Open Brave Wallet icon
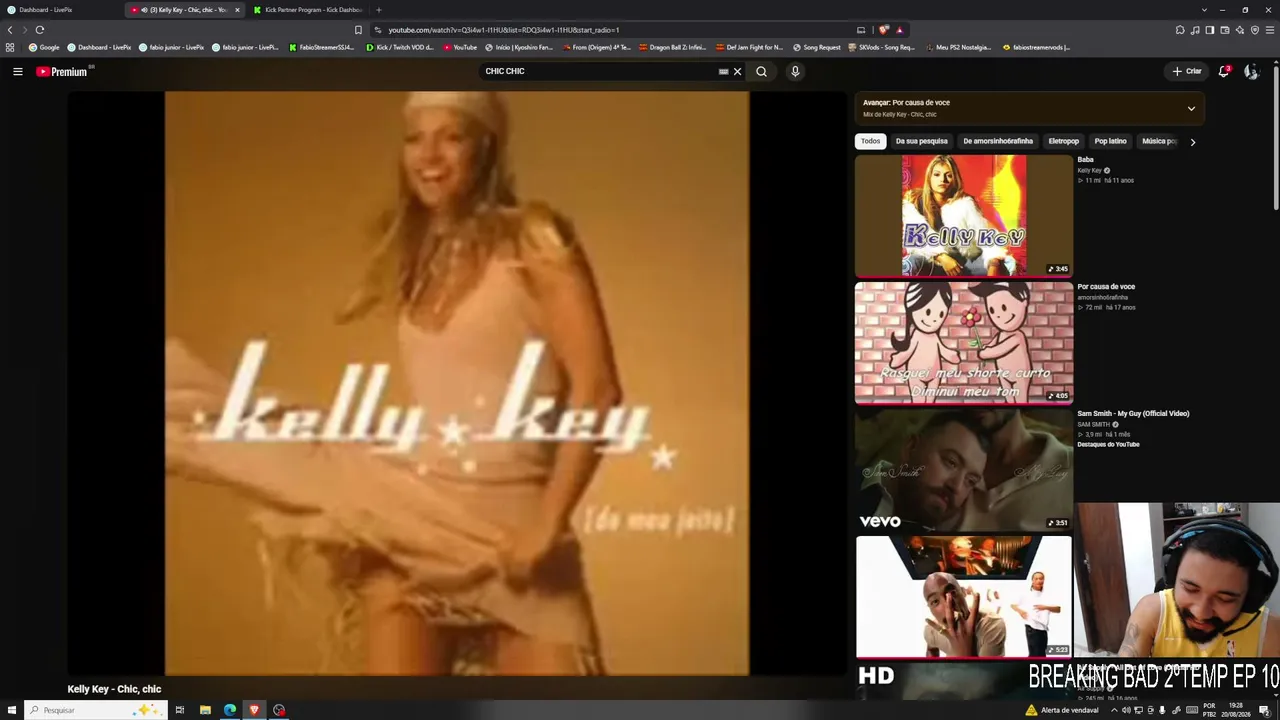This screenshot has height=720, width=1280. (x=1225, y=30)
